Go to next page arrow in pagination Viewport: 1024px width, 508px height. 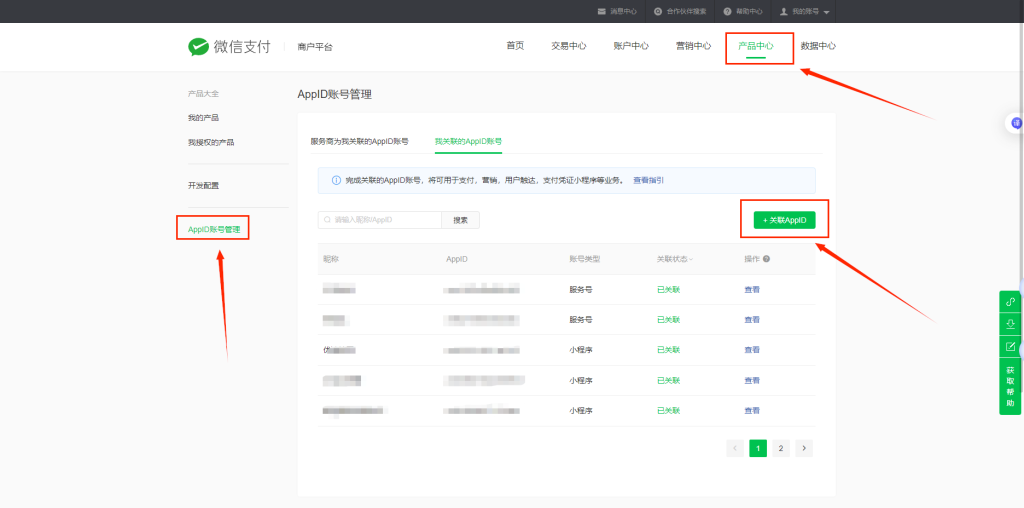pyautogui.click(x=804, y=448)
